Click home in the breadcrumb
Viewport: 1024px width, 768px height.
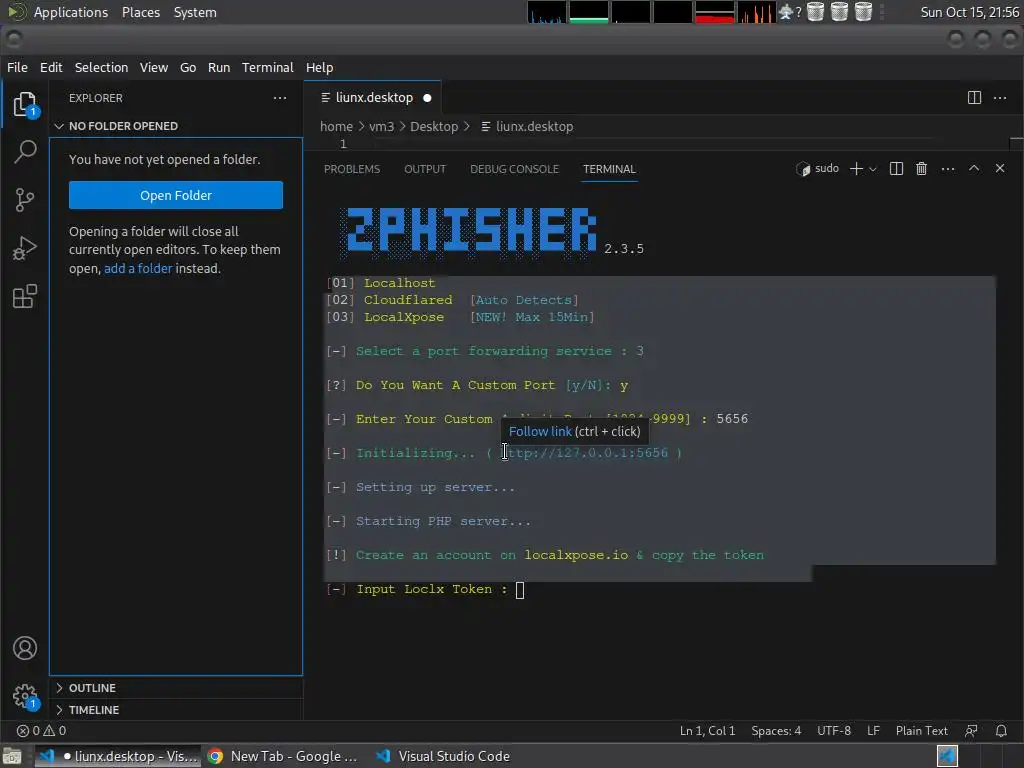tap(336, 127)
